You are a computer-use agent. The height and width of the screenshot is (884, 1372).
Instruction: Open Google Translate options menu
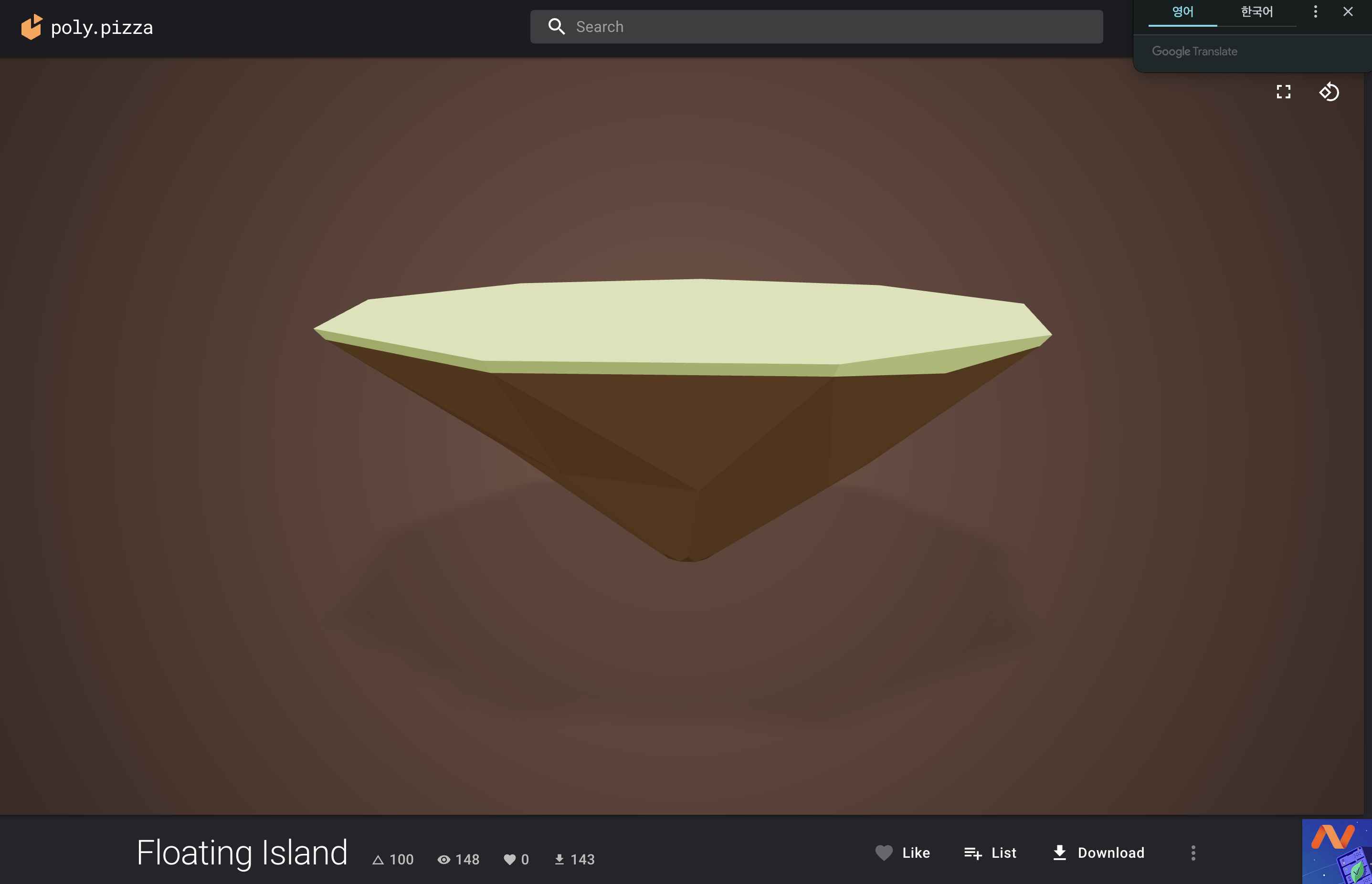pos(1315,11)
